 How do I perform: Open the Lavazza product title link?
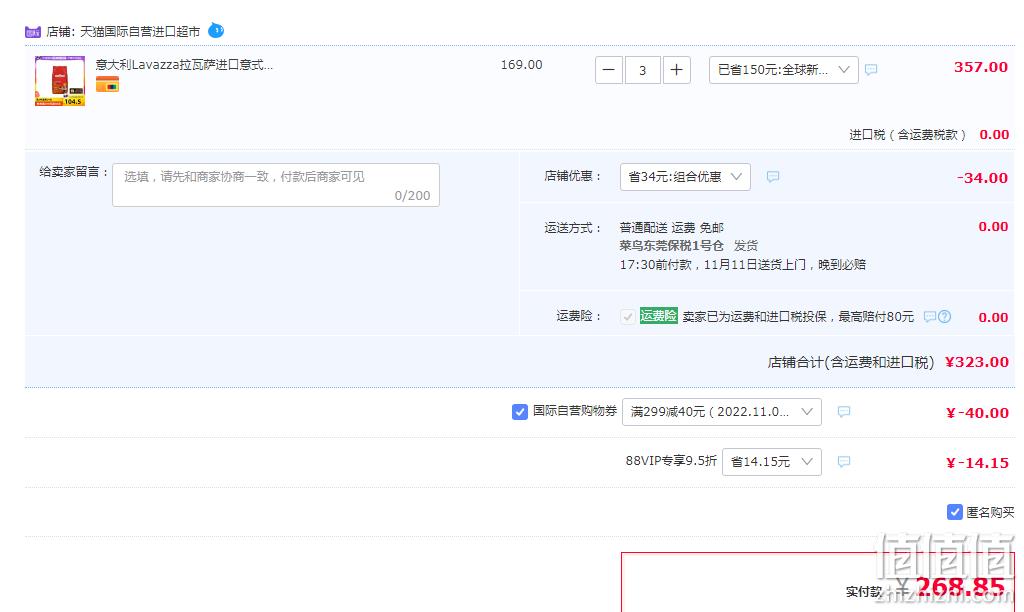pos(184,65)
